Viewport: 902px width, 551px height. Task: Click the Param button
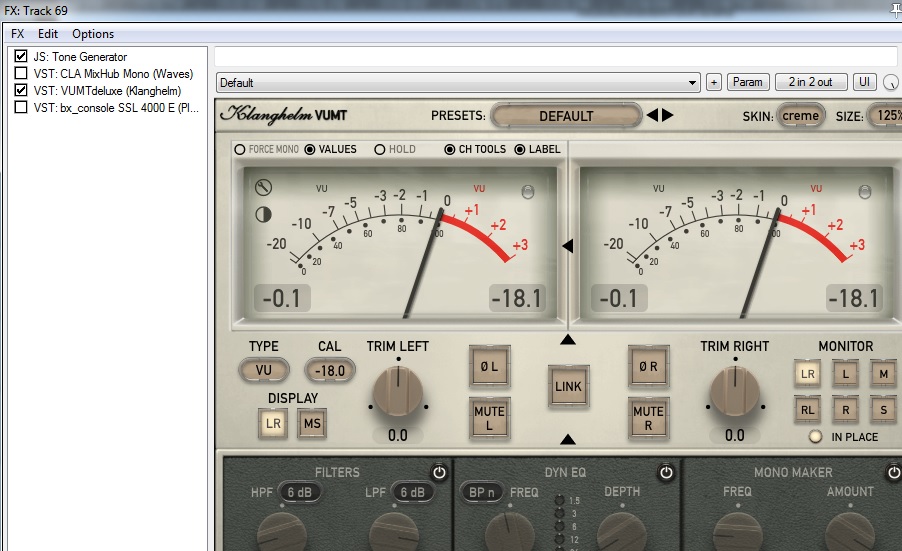747,82
